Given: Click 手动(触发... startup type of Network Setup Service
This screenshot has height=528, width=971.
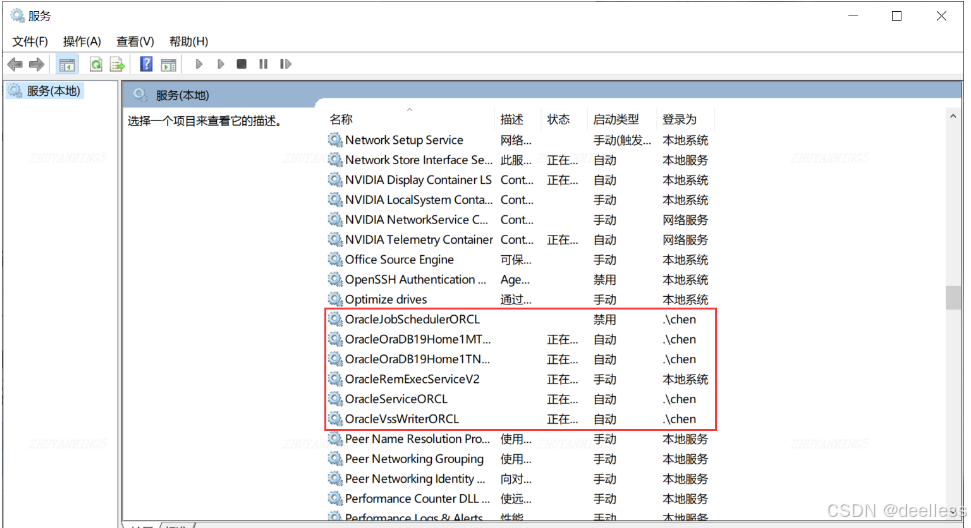Looking at the screenshot, I should [x=622, y=140].
